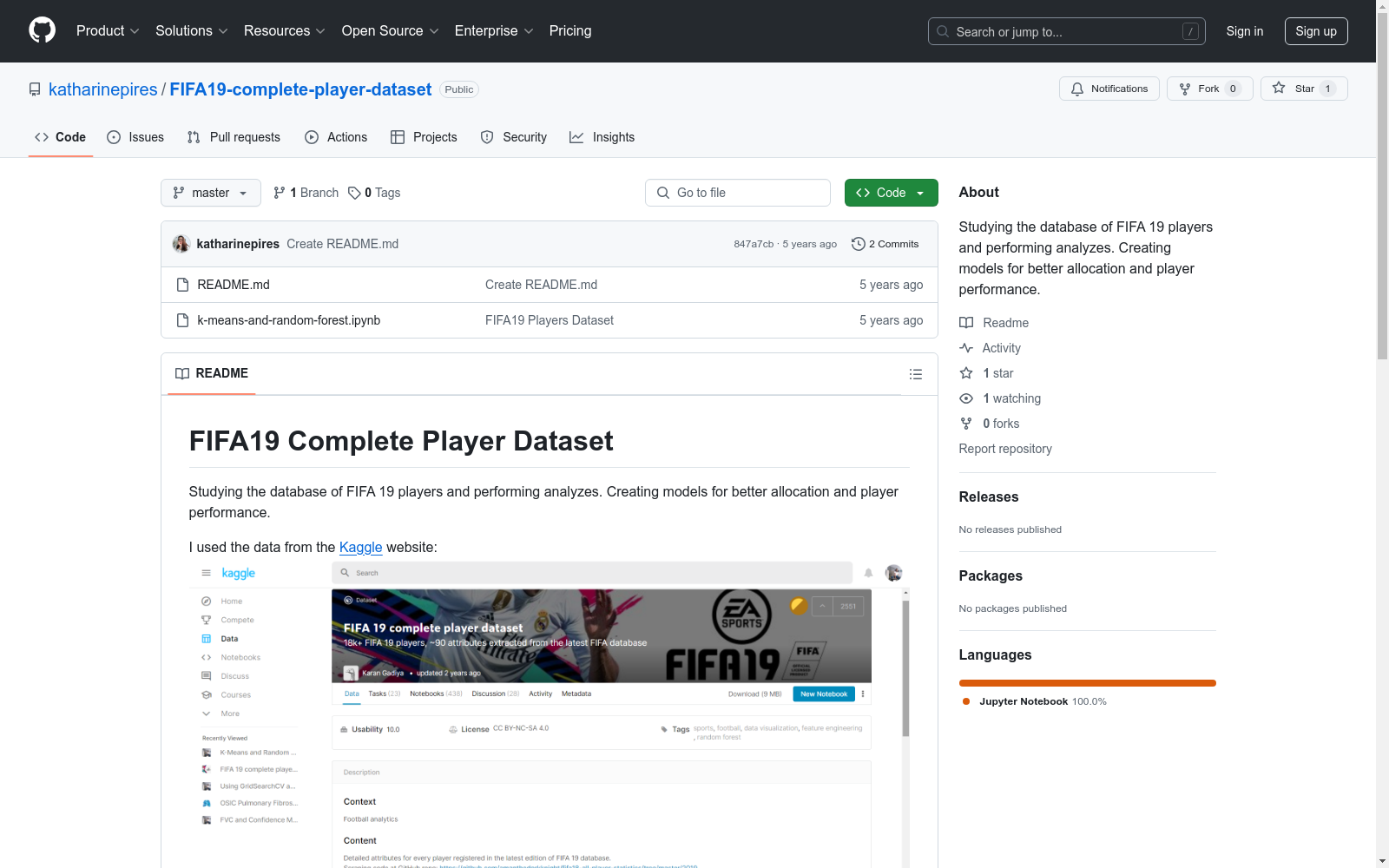Switch to the Code tab

point(61,137)
